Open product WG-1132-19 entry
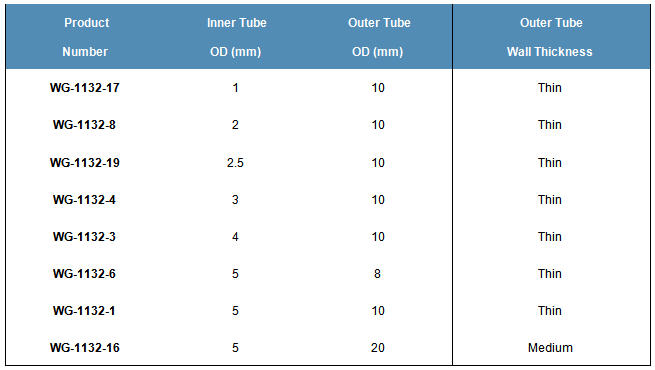The image size is (655, 370). pyautogui.click(x=84, y=162)
